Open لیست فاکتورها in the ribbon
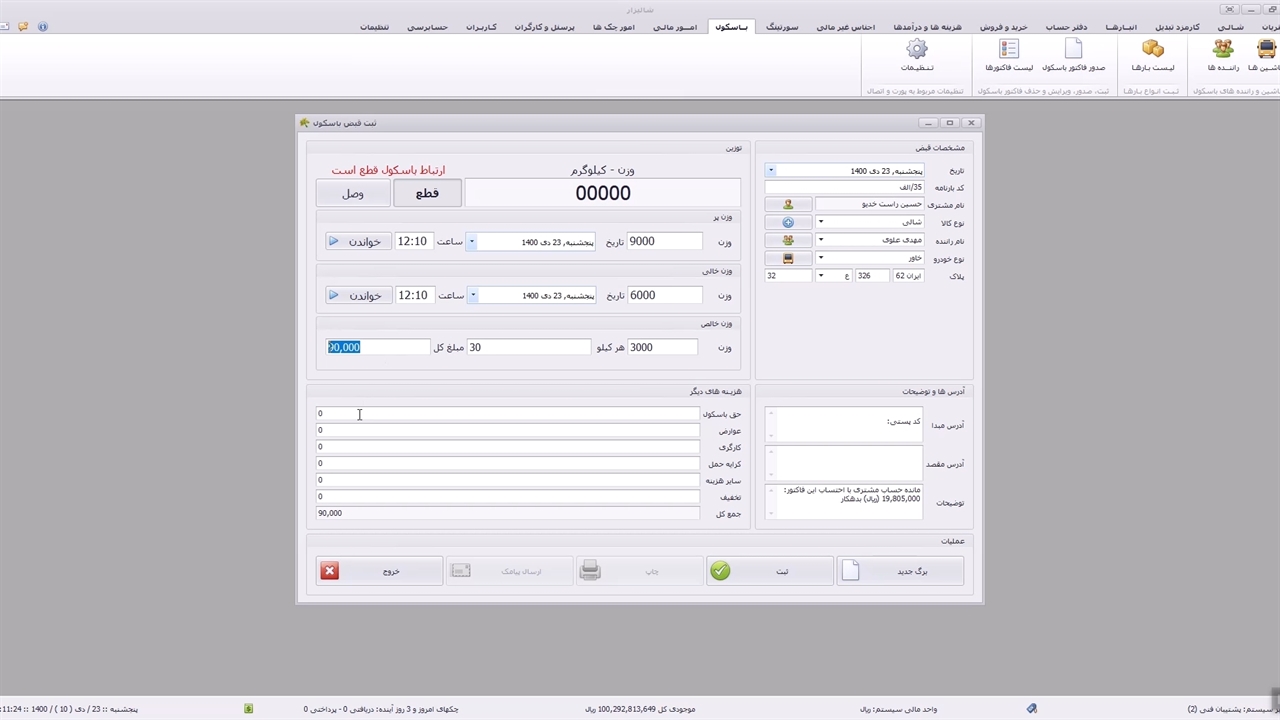The height and width of the screenshot is (720, 1280). point(1009,50)
